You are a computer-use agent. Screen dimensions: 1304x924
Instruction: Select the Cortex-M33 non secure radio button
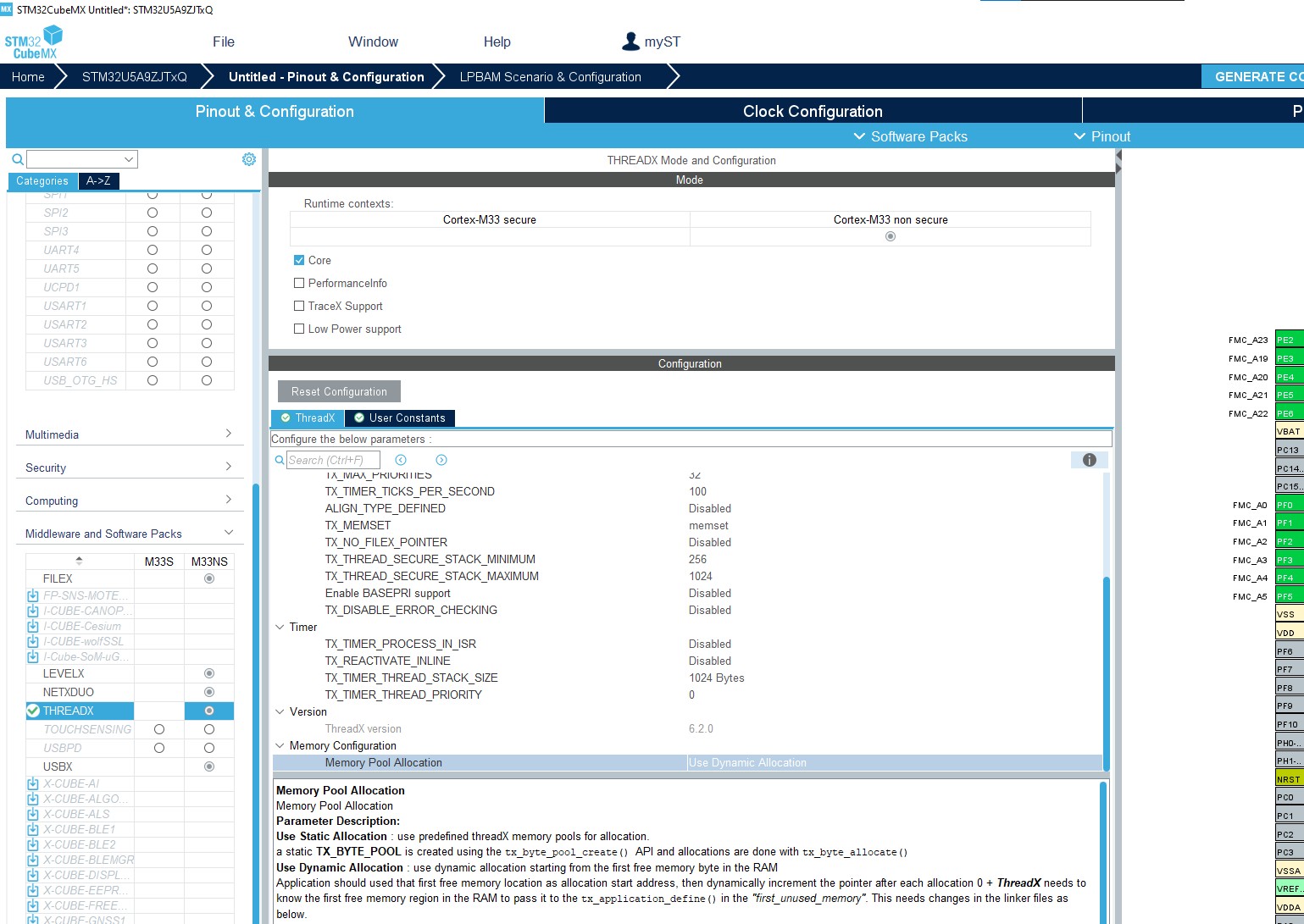coord(891,236)
